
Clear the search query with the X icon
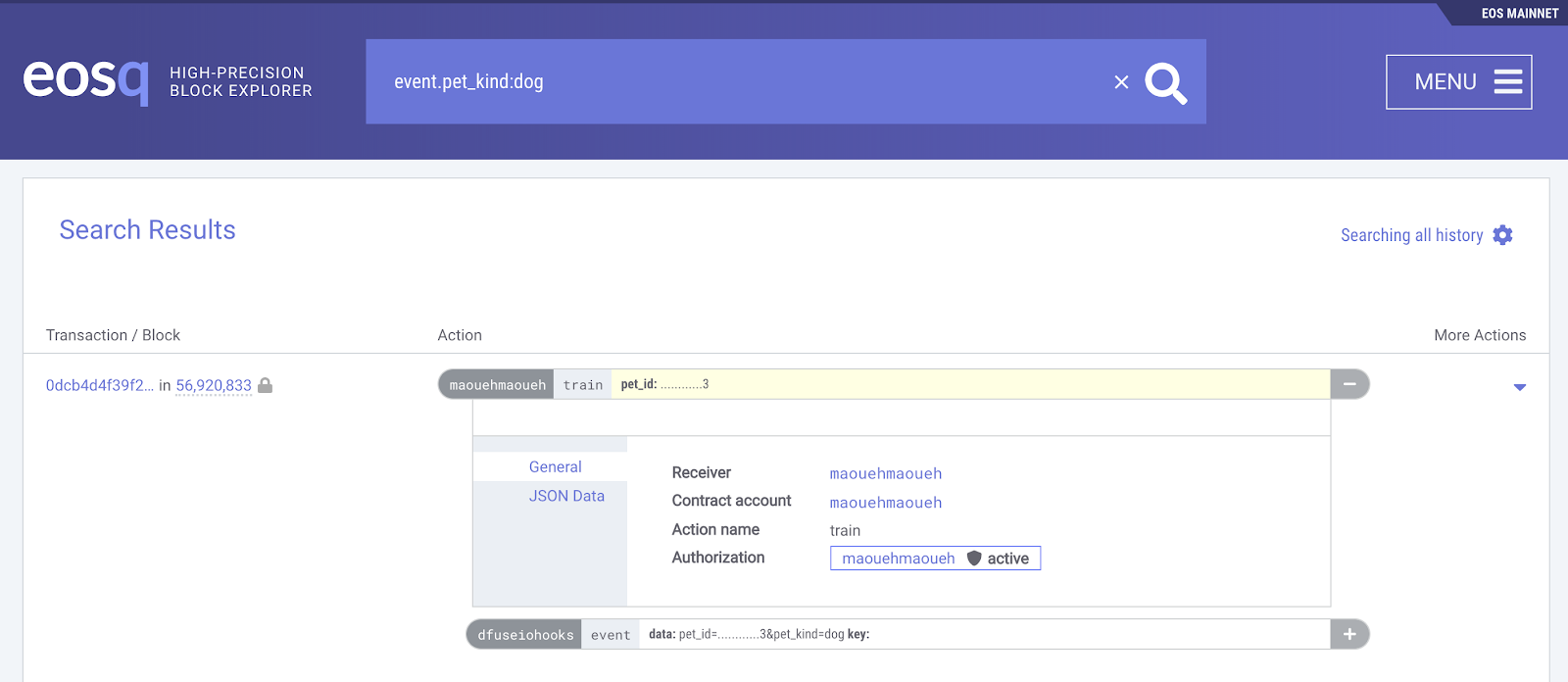coord(1121,82)
